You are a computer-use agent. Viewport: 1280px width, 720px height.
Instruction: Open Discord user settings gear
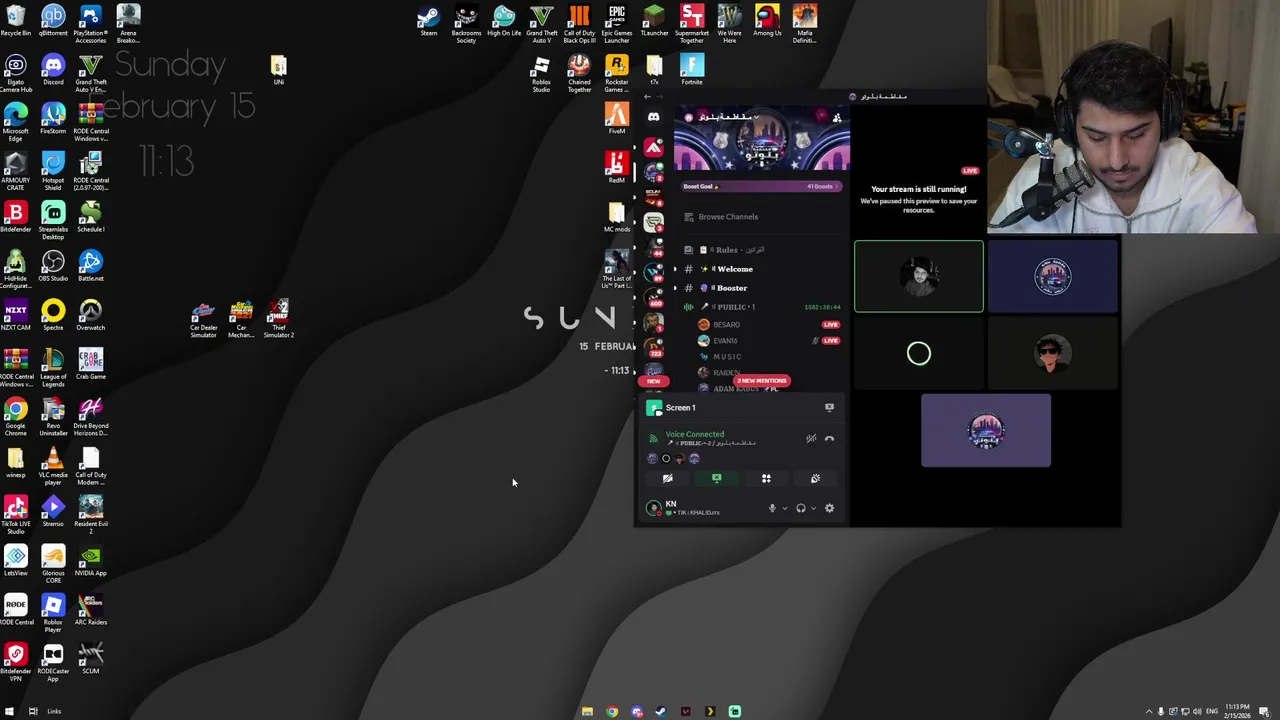coord(829,508)
